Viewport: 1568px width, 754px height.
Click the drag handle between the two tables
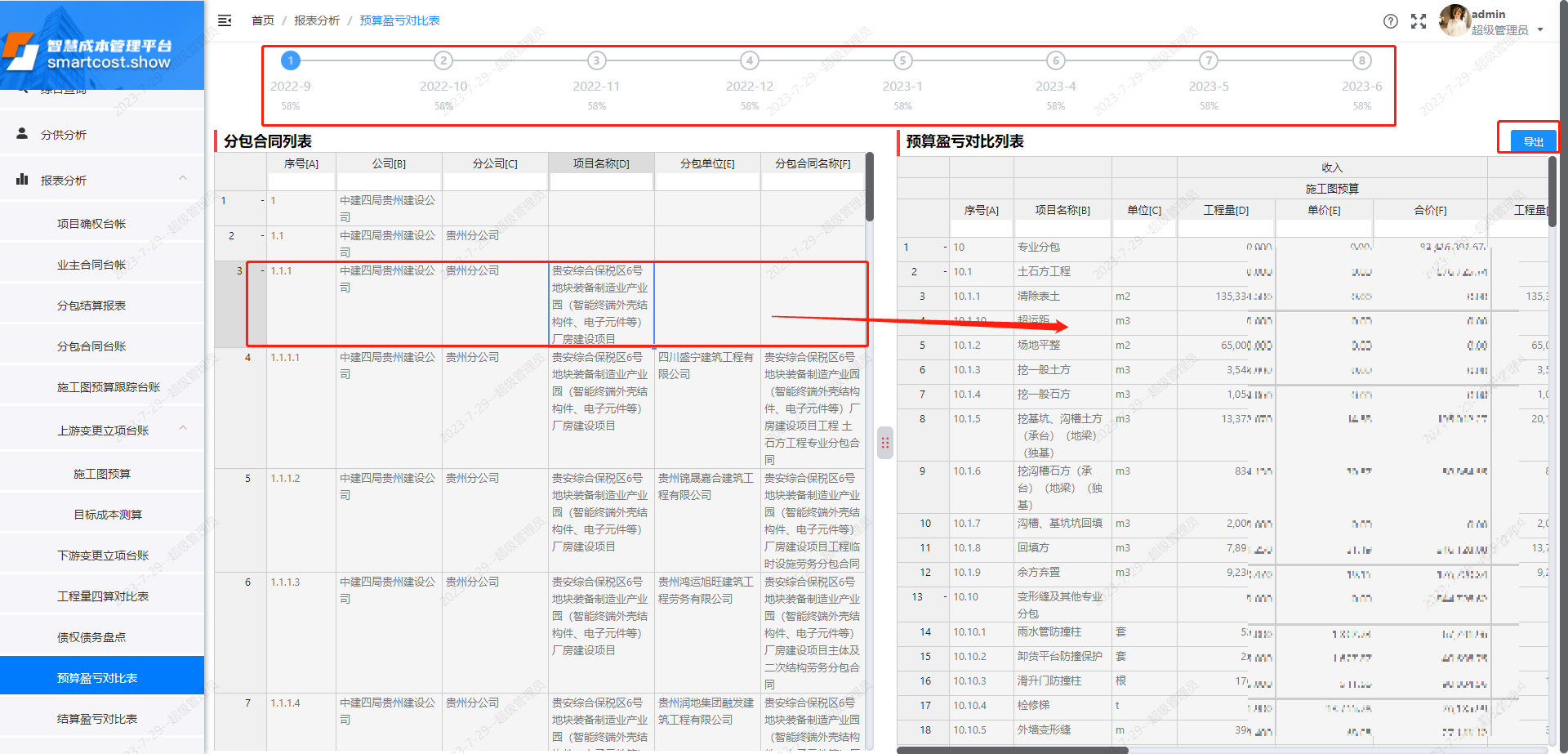(x=885, y=443)
